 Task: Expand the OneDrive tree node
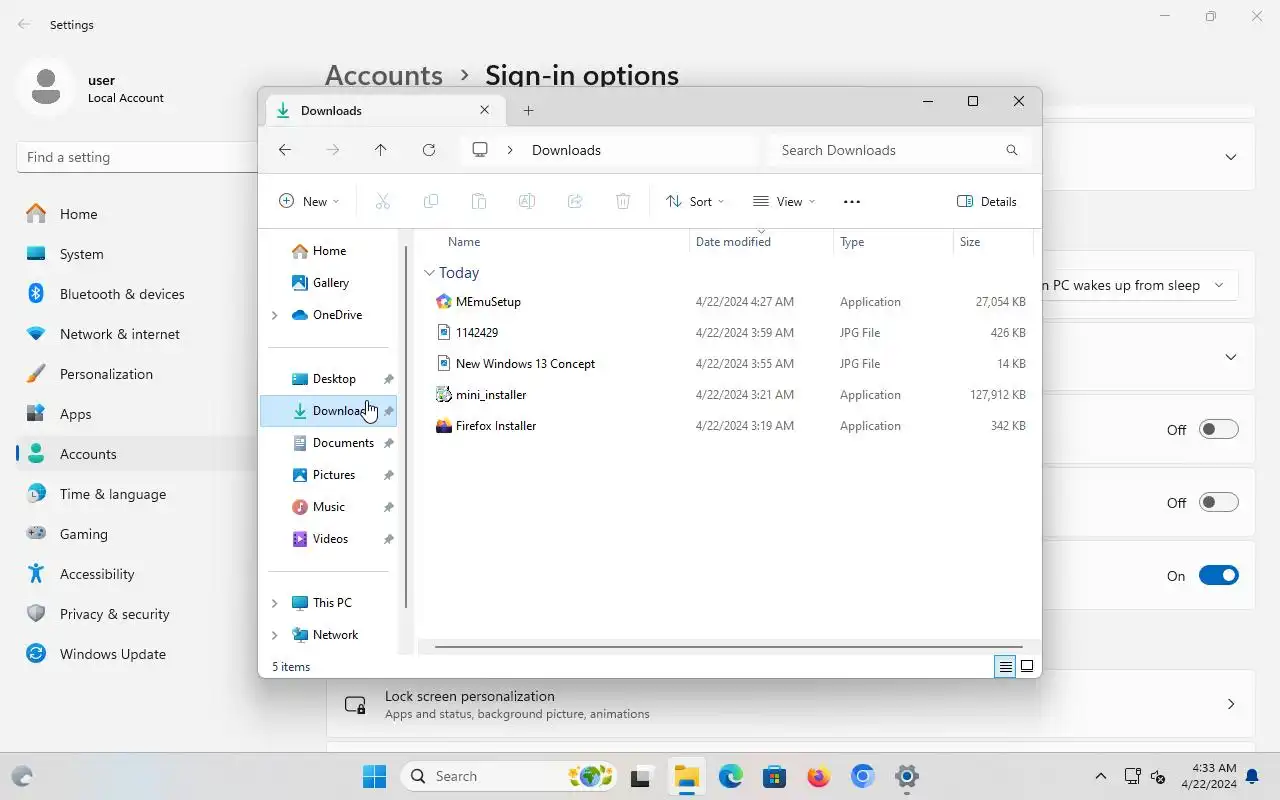pyautogui.click(x=275, y=315)
